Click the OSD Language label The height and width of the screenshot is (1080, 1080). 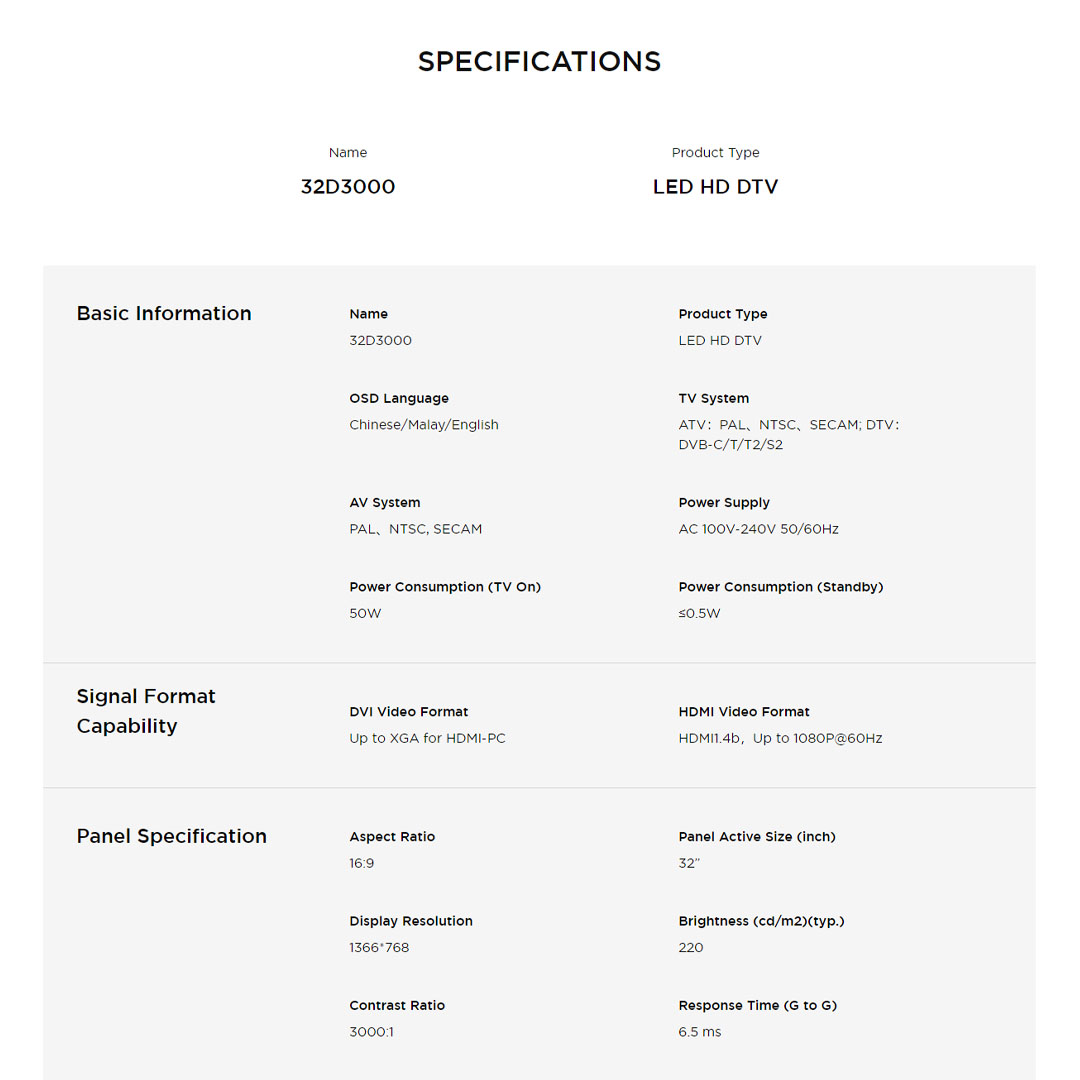(x=399, y=398)
